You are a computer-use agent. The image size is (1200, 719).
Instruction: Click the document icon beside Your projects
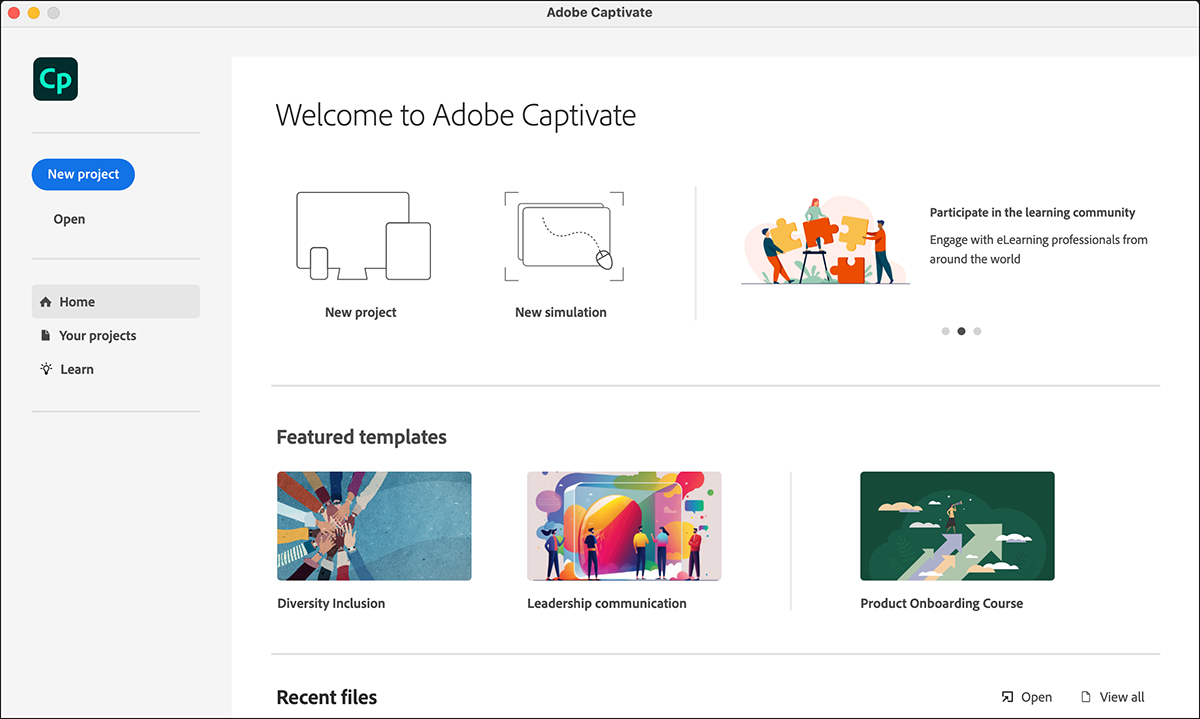[45, 335]
